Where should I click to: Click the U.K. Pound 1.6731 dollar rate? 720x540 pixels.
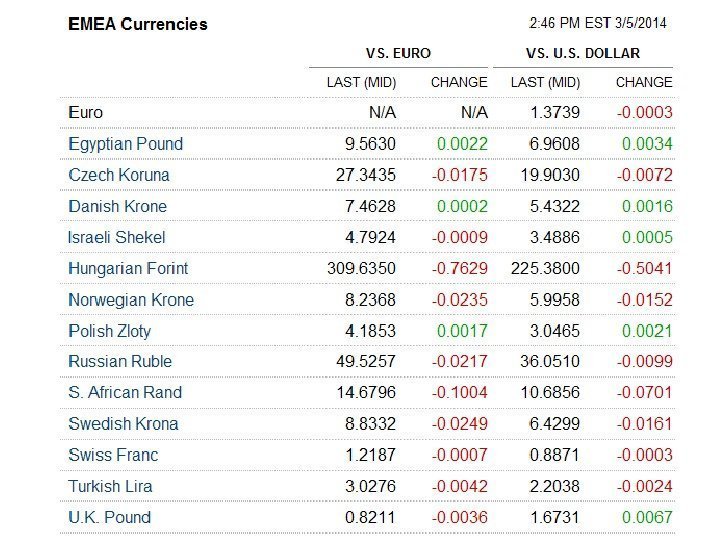(555, 517)
